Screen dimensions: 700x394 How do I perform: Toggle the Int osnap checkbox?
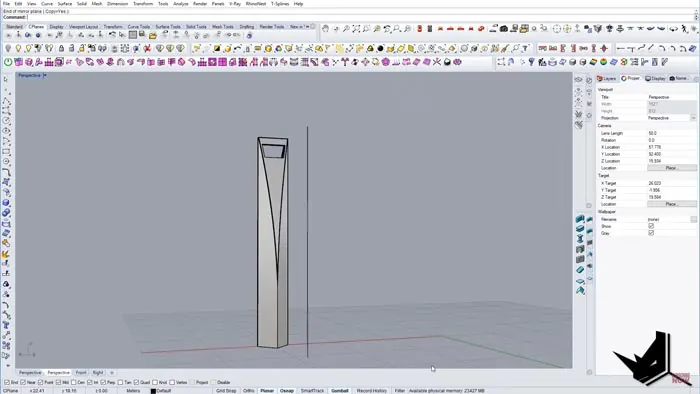tap(90, 382)
